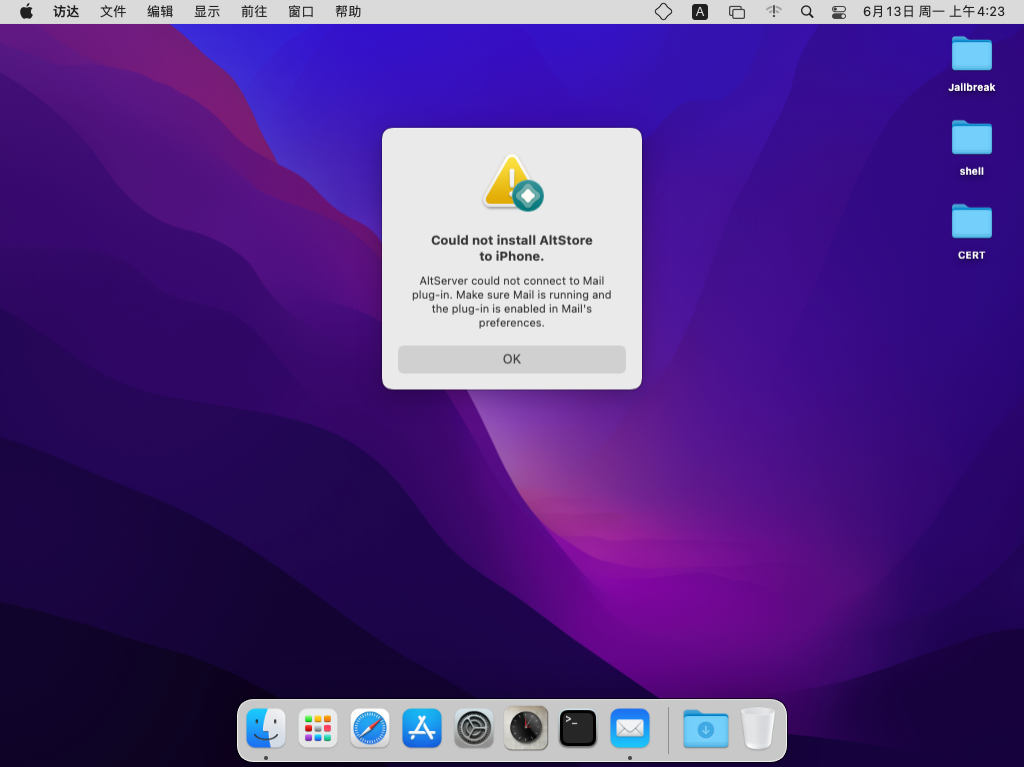1024x767 pixels.
Task: Open System Preferences from the Dock
Action: (473, 728)
